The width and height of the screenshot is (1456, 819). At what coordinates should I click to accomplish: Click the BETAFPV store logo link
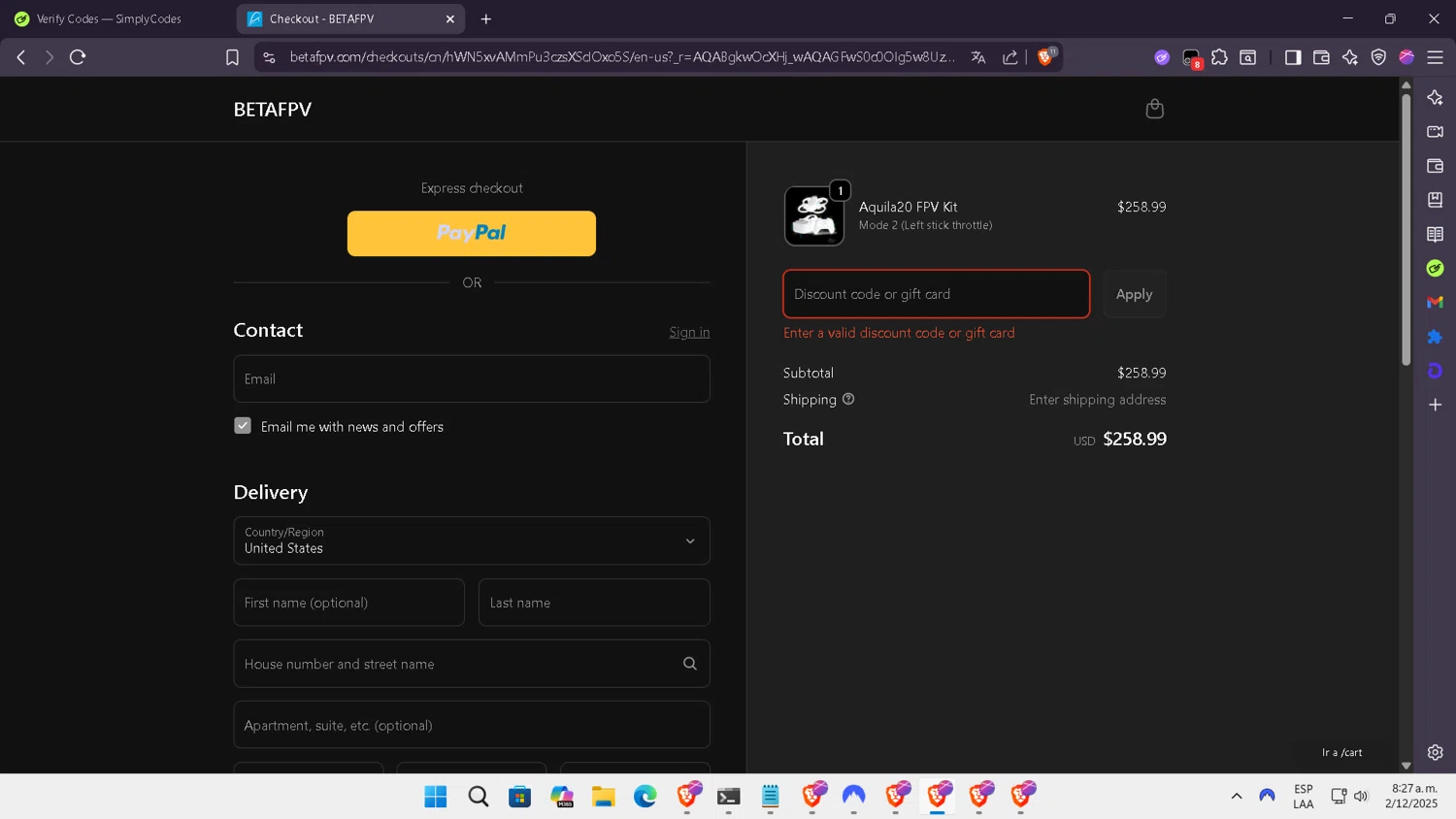(x=273, y=110)
